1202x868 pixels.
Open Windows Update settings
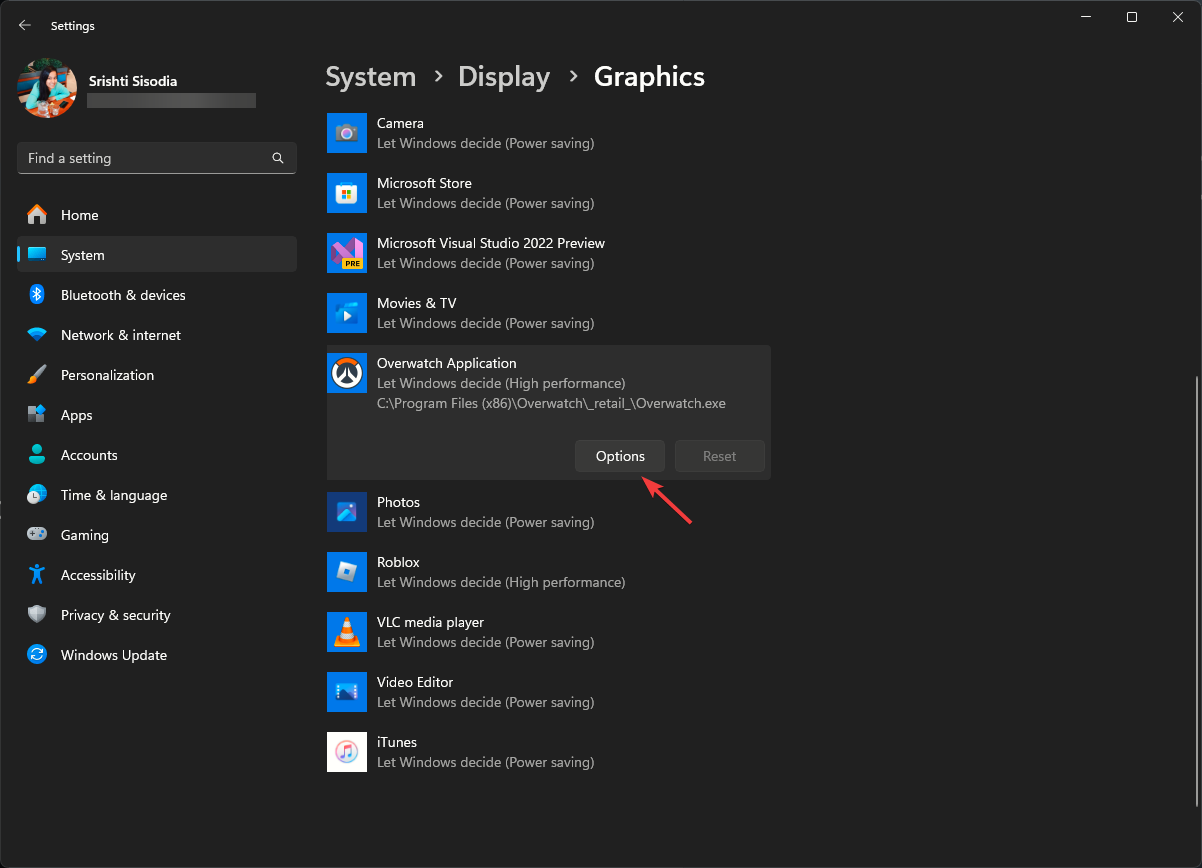[x=157, y=655]
